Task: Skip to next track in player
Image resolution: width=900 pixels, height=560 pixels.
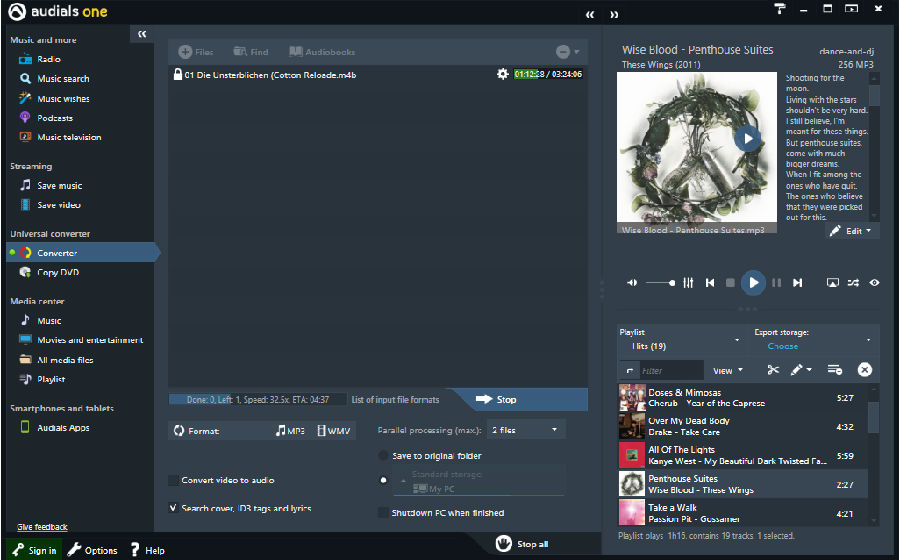Action: coord(797,283)
